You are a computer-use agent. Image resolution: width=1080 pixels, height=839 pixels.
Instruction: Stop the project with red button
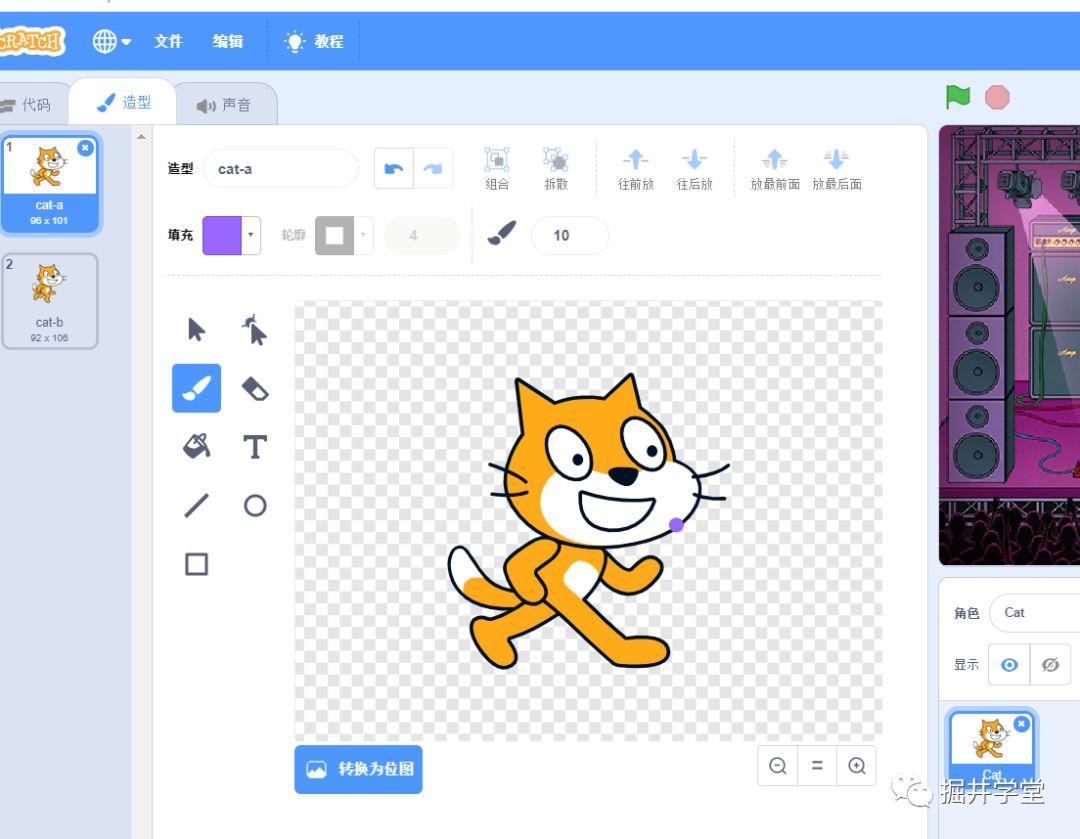click(x=997, y=97)
